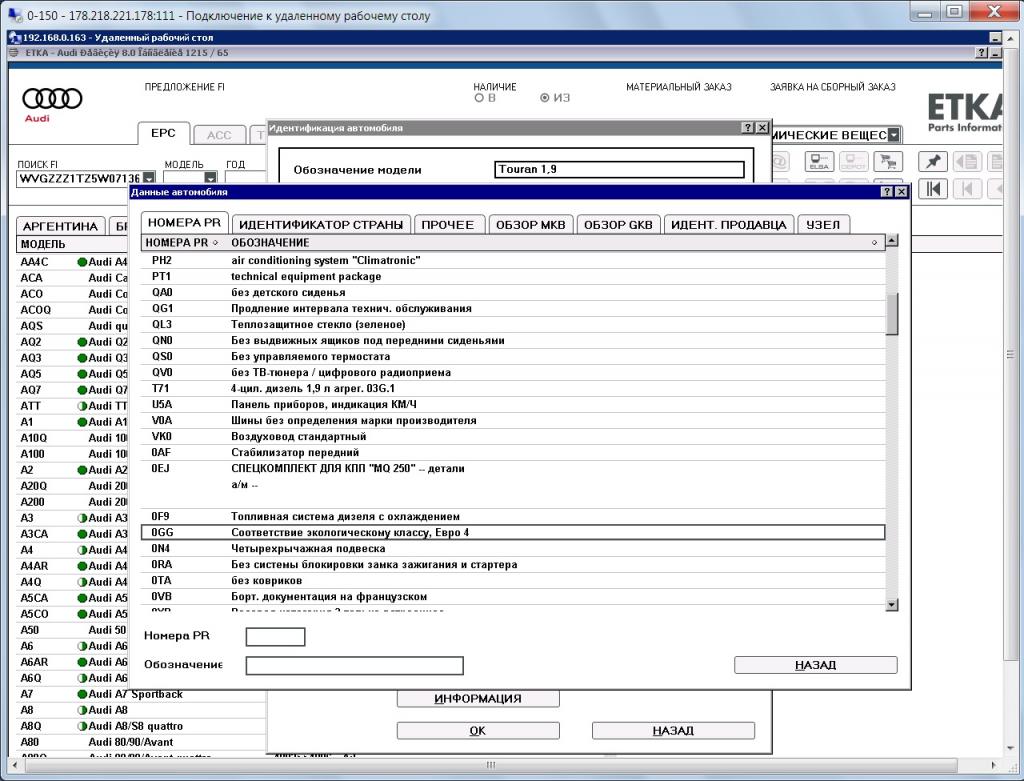This screenshot has height=781, width=1024.
Task: Click the ПОИСК FI VIN input field
Action: click(80, 178)
